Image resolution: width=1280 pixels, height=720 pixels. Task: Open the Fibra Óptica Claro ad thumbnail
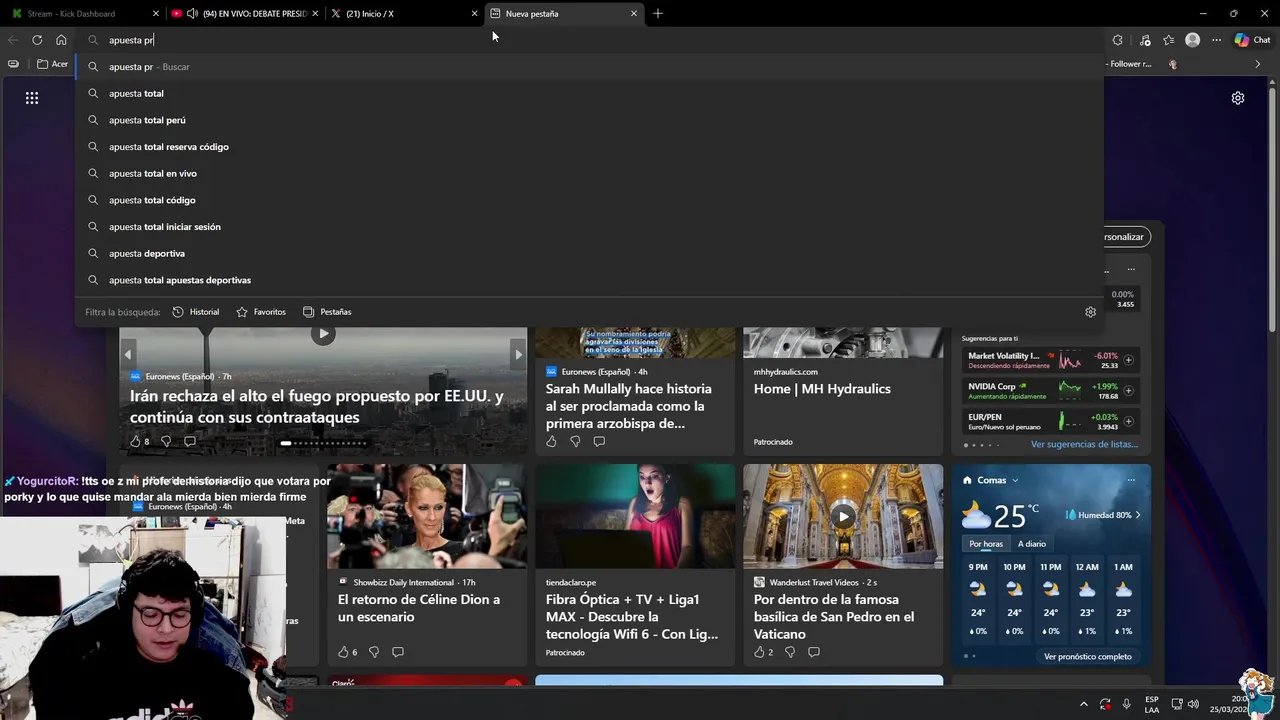(x=635, y=516)
